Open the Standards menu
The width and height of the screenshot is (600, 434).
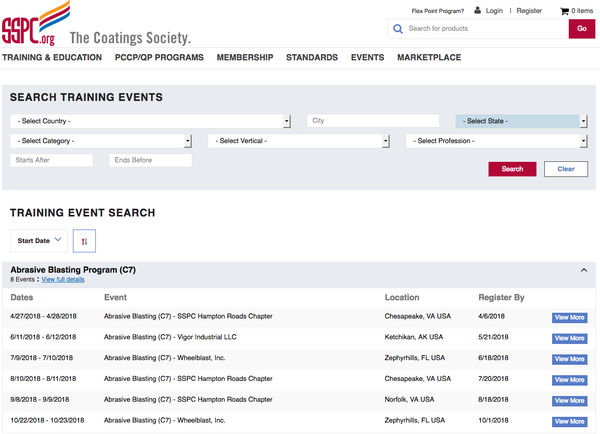pos(312,57)
